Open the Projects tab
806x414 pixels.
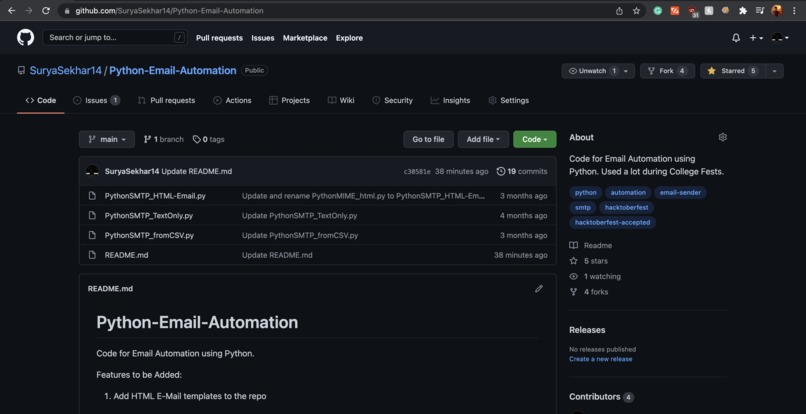(x=289, y=100)
